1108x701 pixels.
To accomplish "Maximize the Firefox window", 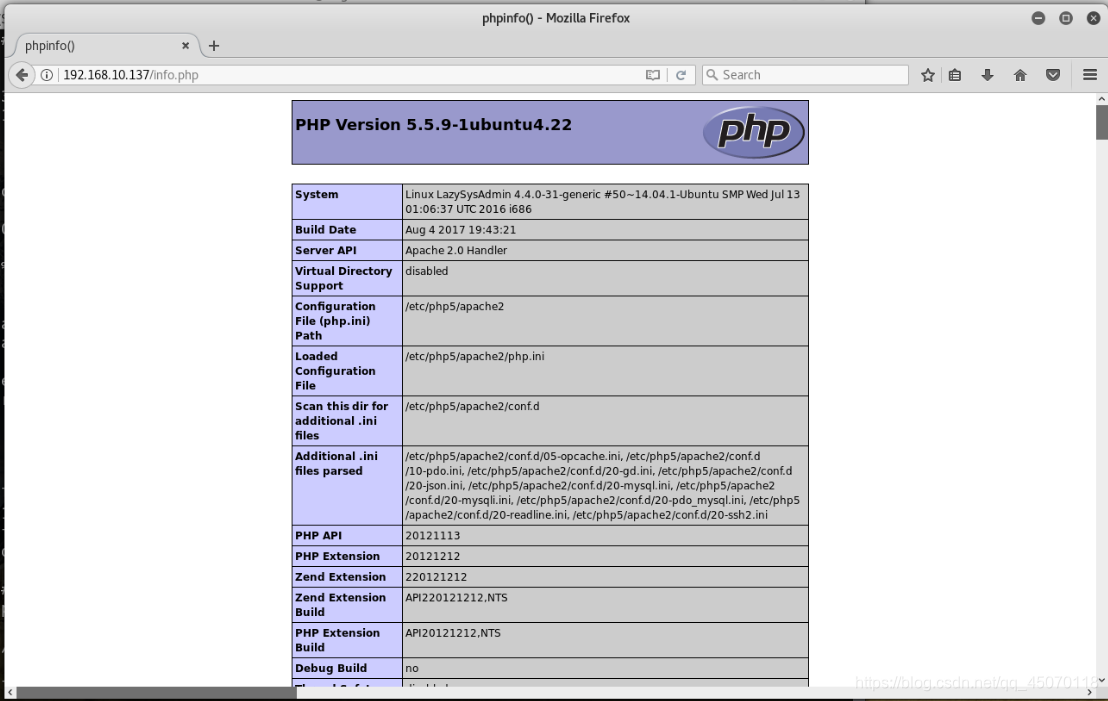I will [x=1066, y=18].
